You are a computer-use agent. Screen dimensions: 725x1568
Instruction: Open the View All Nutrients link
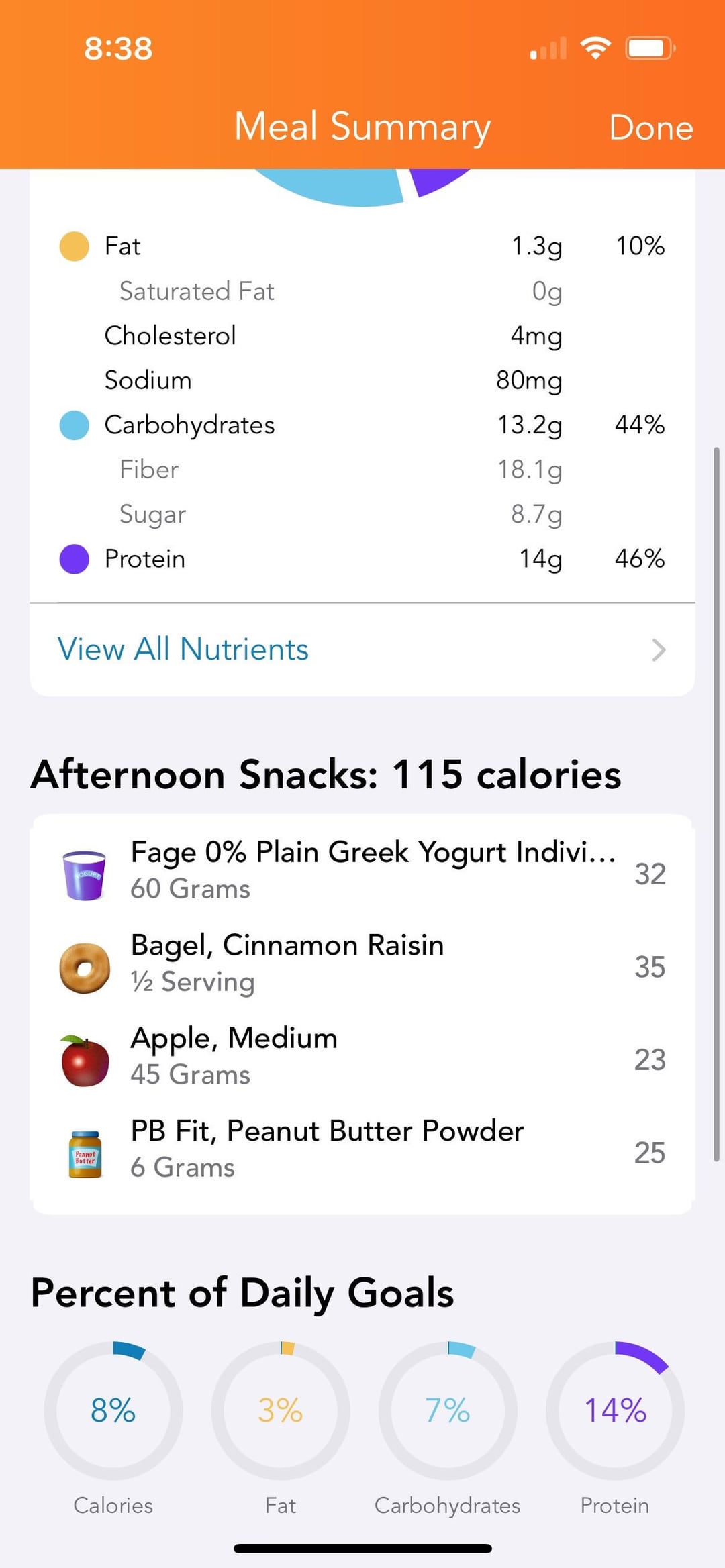tap(183, 649)
